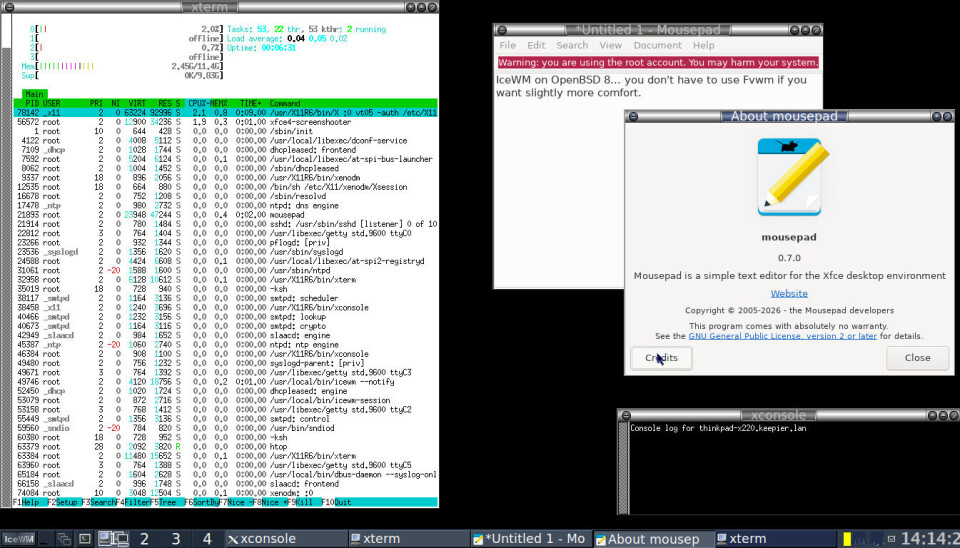Open Mousepad's Help menu

click(x=703, y=45)
